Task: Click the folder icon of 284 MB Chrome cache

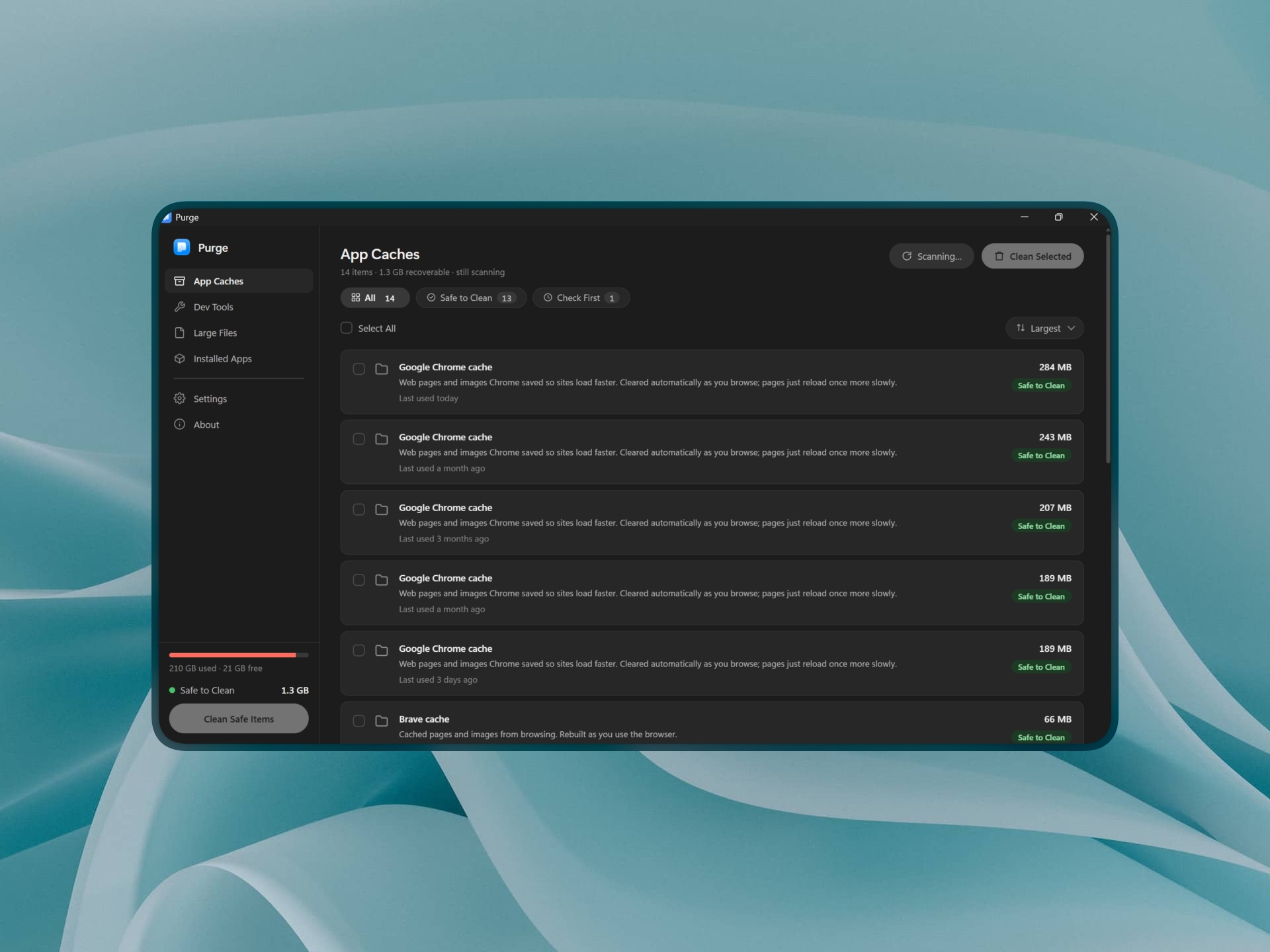Action: [x=382, y=369]
